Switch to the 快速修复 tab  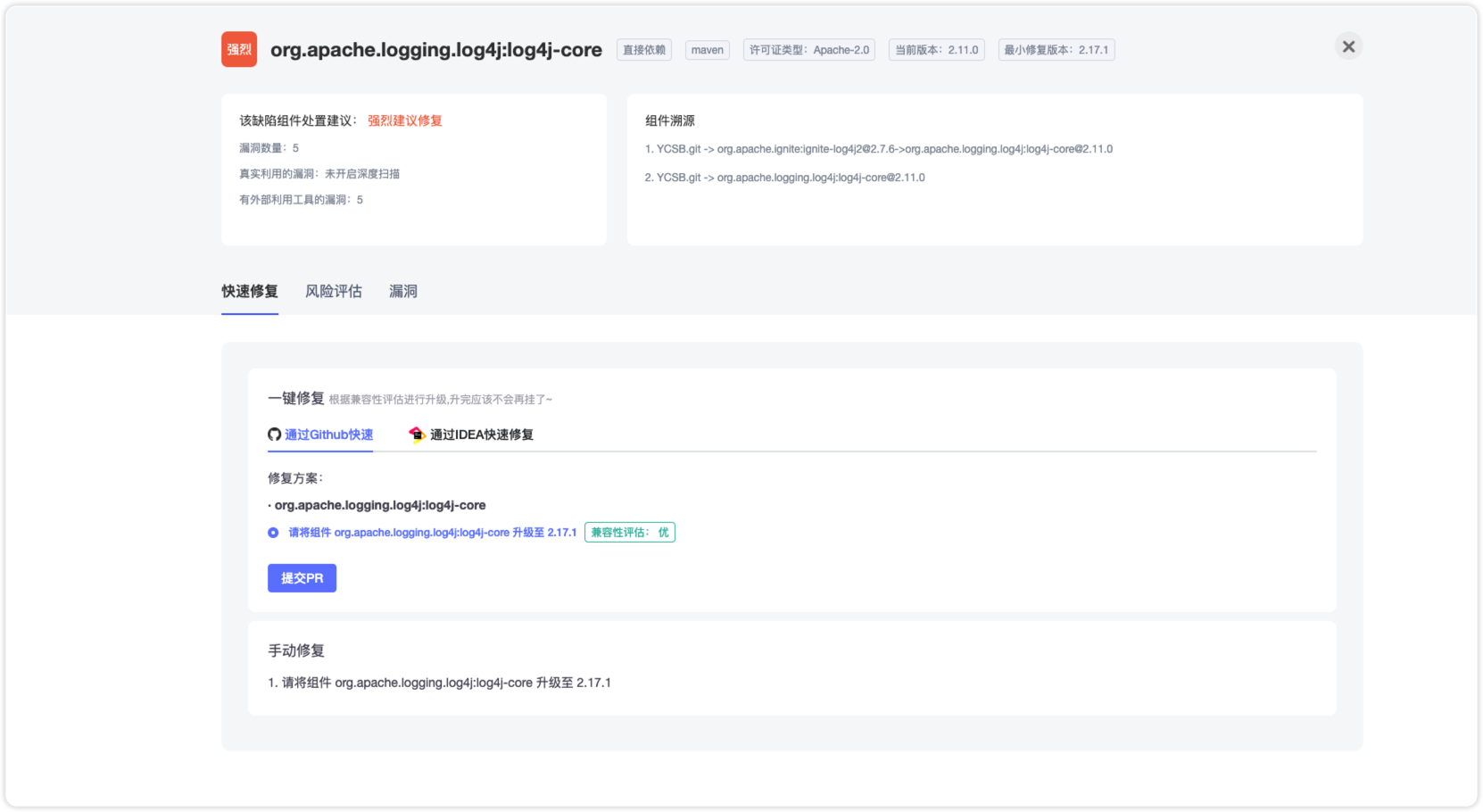pyautogui.click(x=250, y=292)
